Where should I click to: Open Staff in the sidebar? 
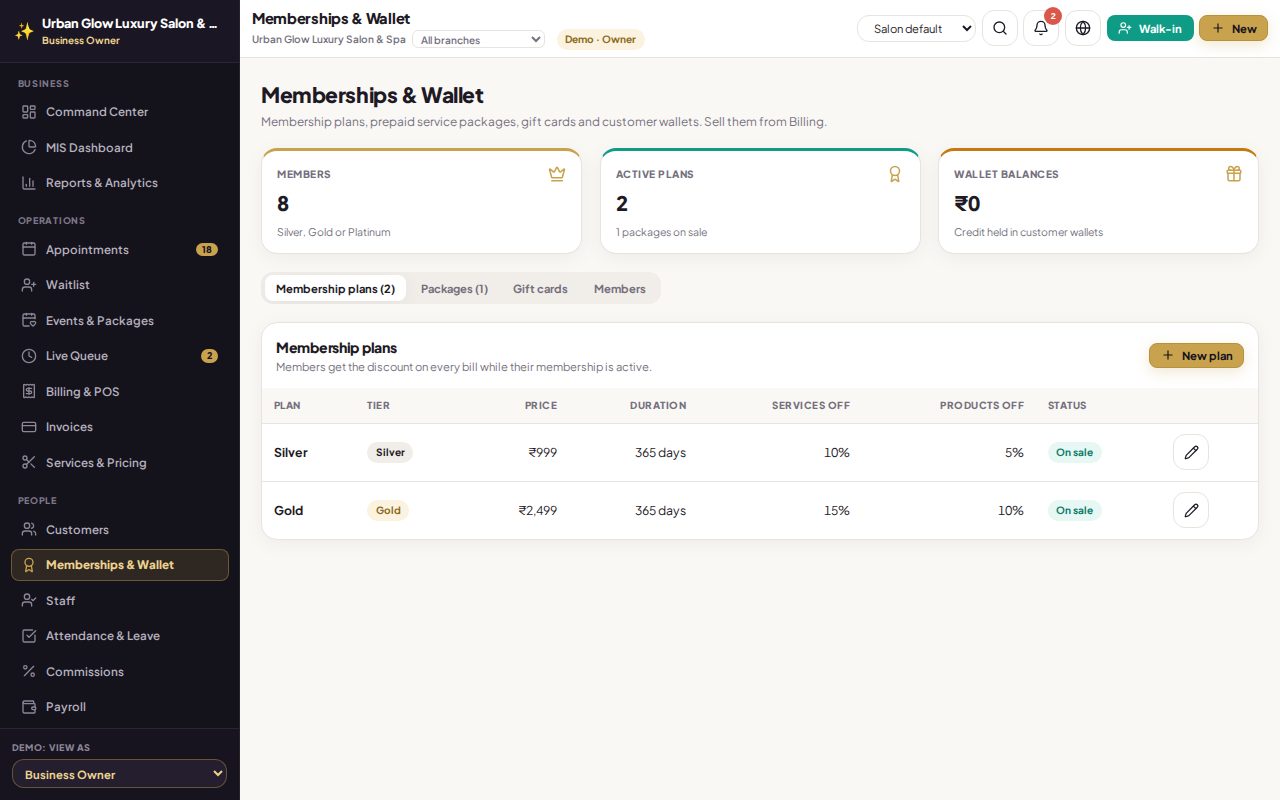[x=120, y=600]
